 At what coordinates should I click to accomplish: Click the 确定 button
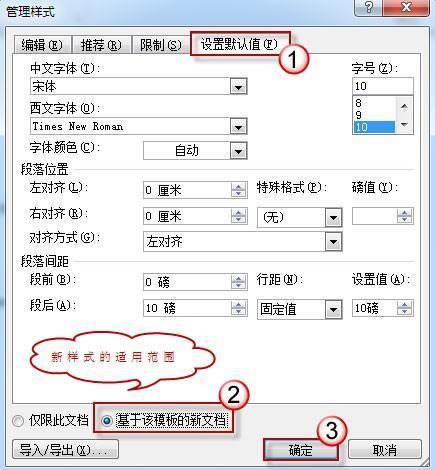(301, 450)
